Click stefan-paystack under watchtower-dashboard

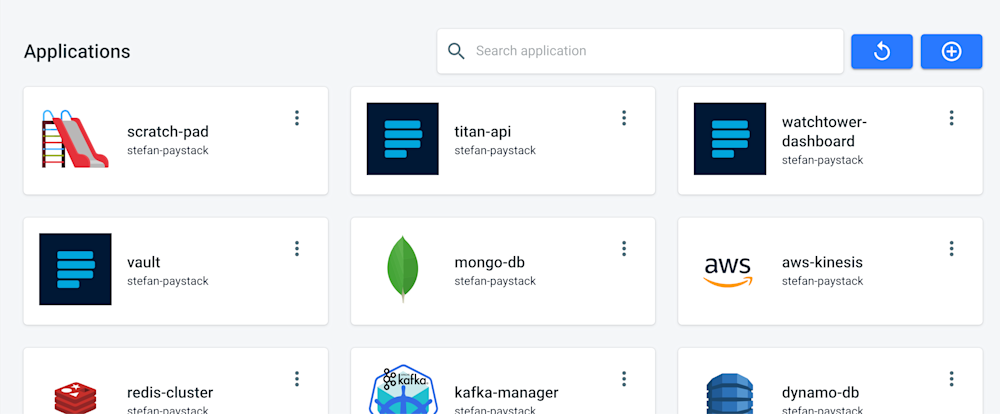point(823,160)
